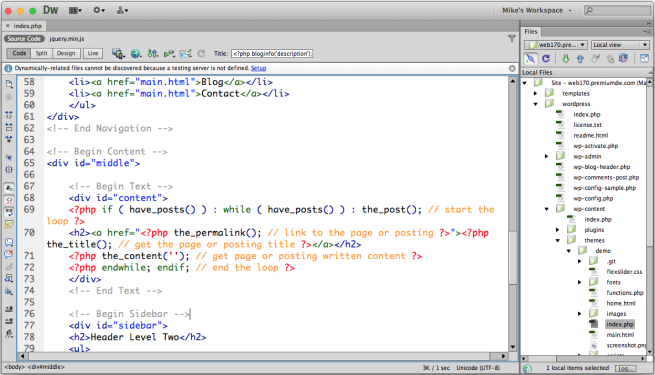Click the Recent Snippets icon

coord(9,279)
